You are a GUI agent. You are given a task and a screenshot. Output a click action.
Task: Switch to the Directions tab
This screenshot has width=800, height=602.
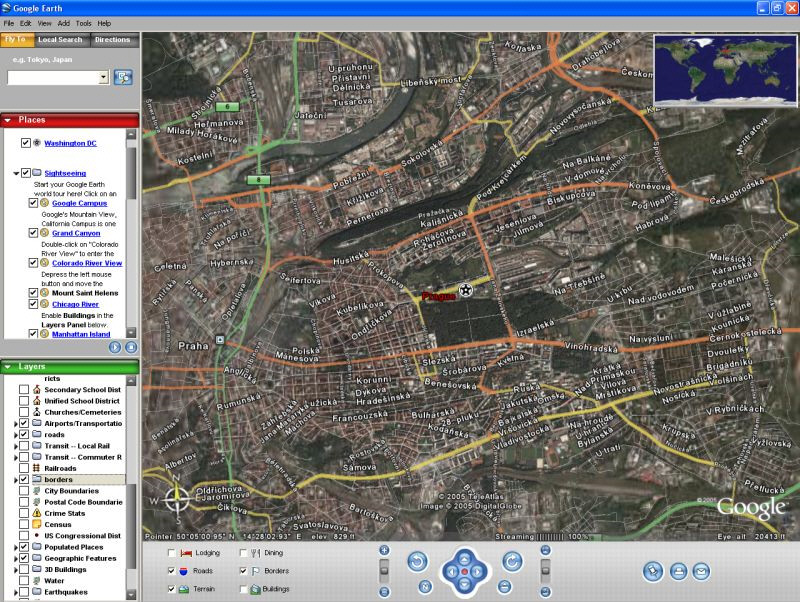coord(113,40)
